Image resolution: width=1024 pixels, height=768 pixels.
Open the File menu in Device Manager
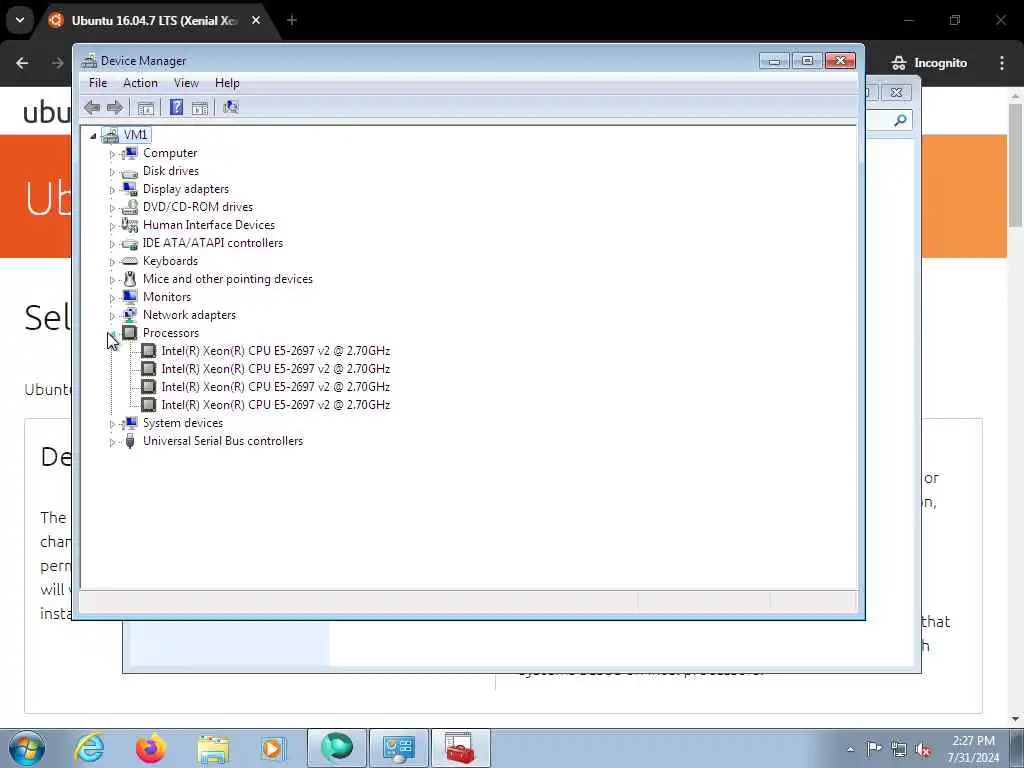(x=98, y=83)
